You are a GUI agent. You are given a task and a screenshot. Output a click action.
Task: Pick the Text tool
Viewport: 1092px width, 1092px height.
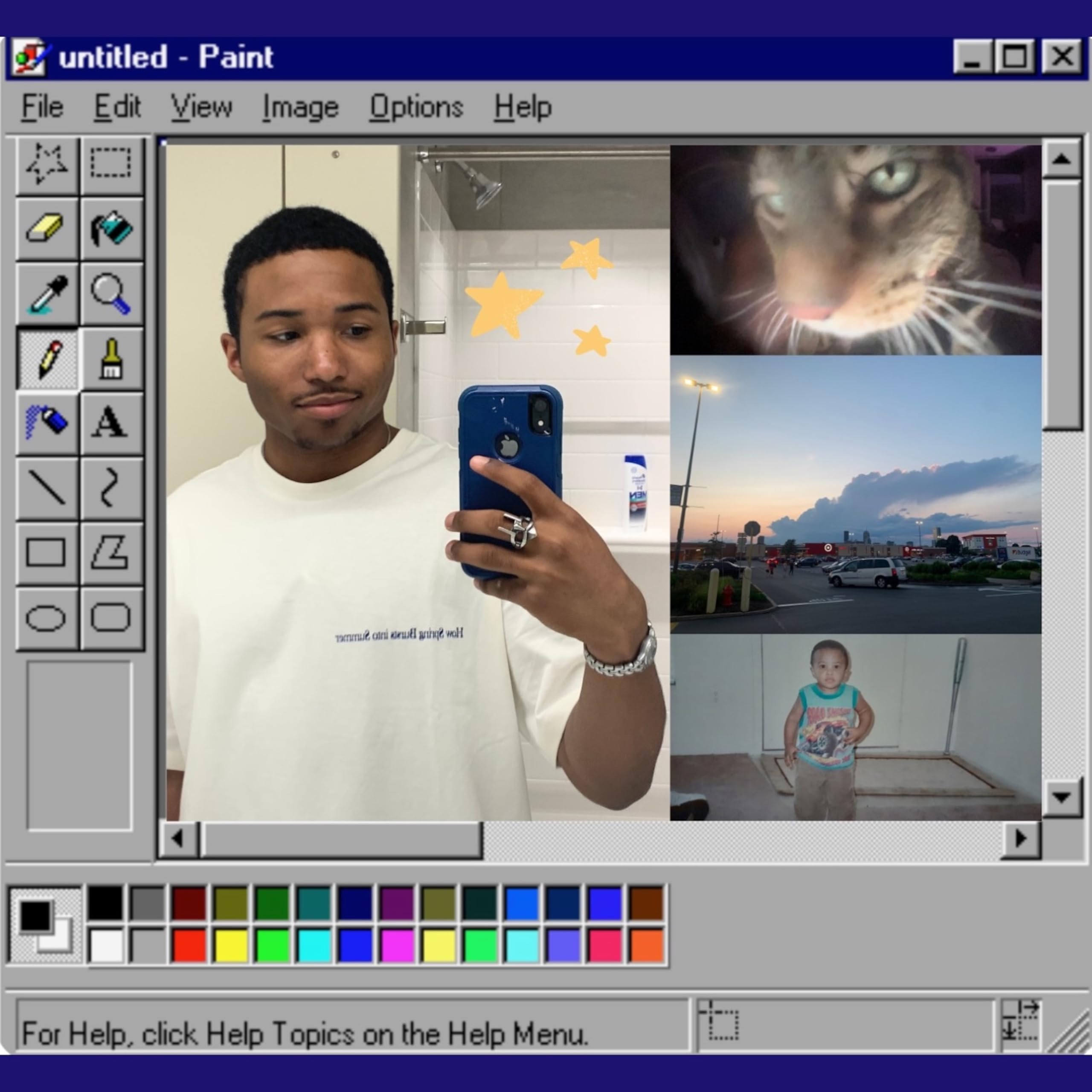tap(111, 423)
